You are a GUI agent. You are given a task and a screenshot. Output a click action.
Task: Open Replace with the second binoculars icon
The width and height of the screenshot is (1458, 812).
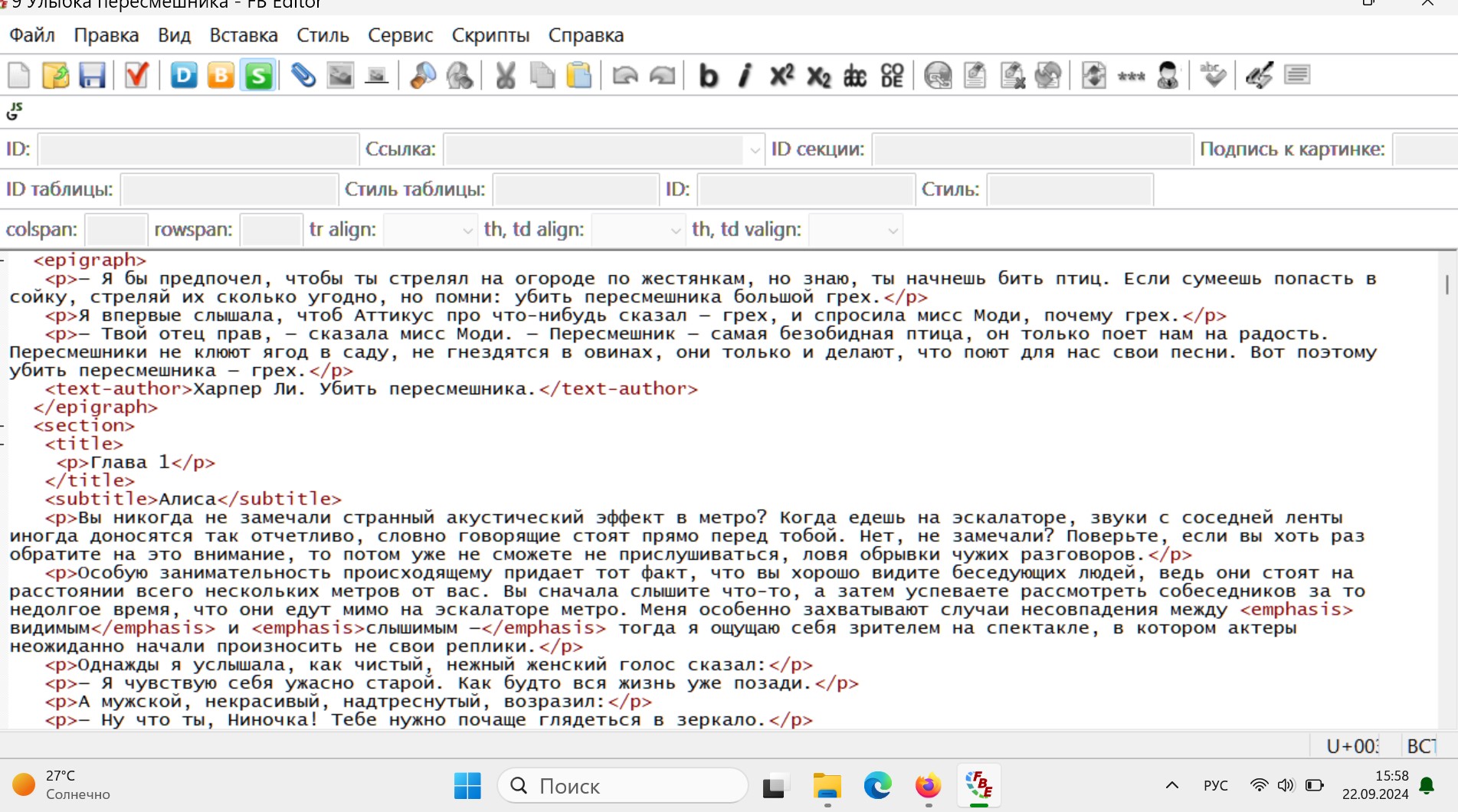coord(459,75)
